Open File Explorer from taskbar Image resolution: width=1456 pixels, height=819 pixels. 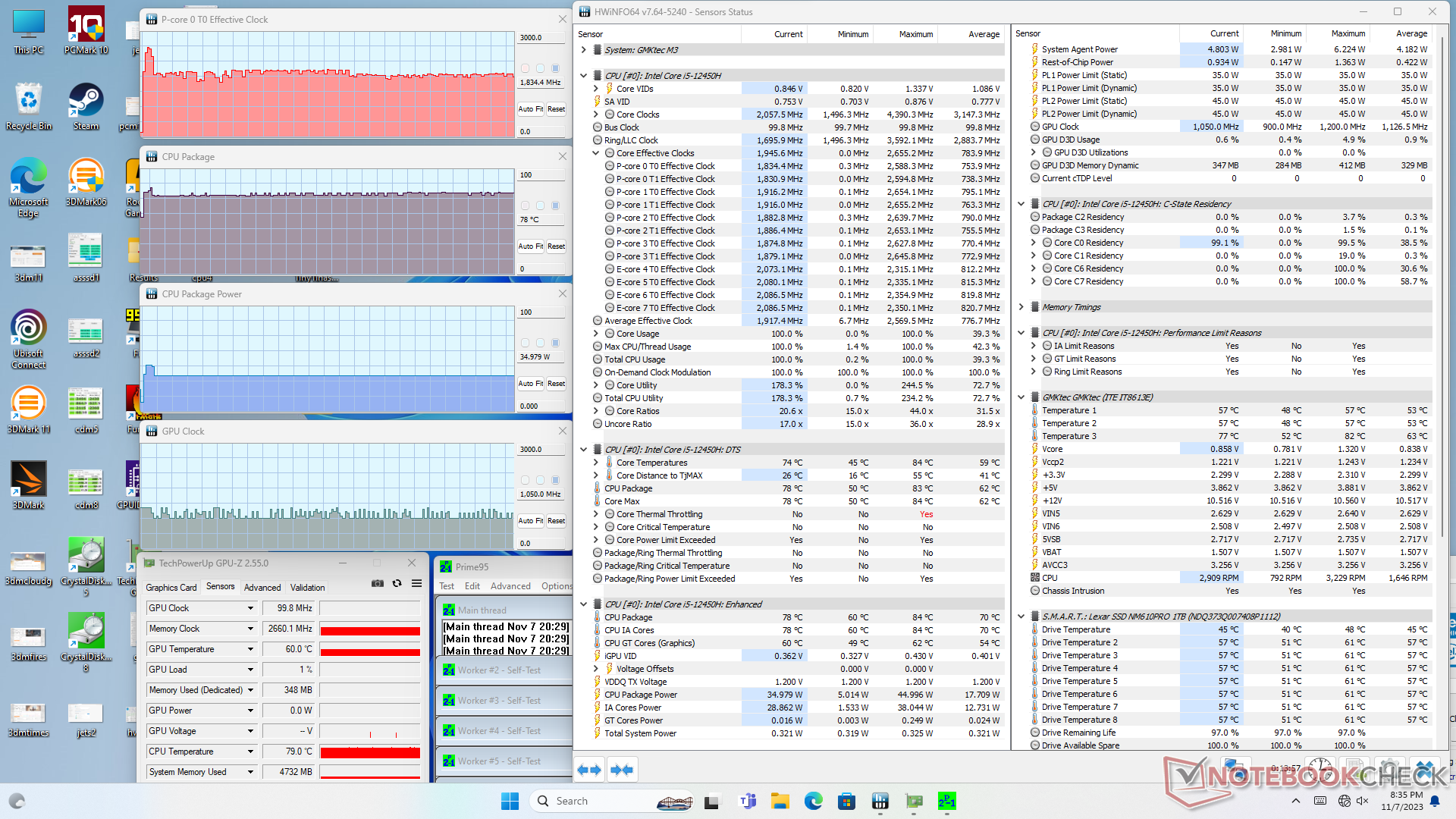coord(780,801)
